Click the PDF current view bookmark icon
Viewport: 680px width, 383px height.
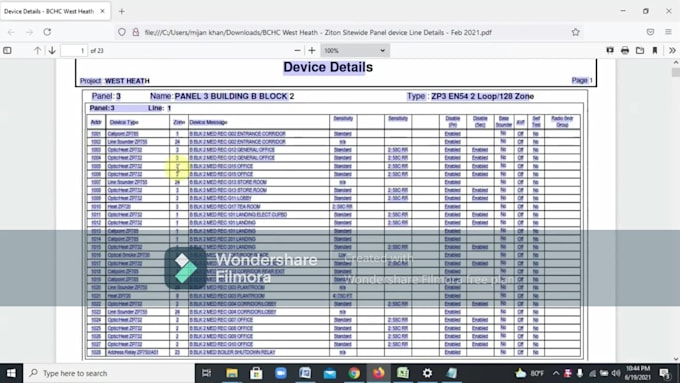655,51
